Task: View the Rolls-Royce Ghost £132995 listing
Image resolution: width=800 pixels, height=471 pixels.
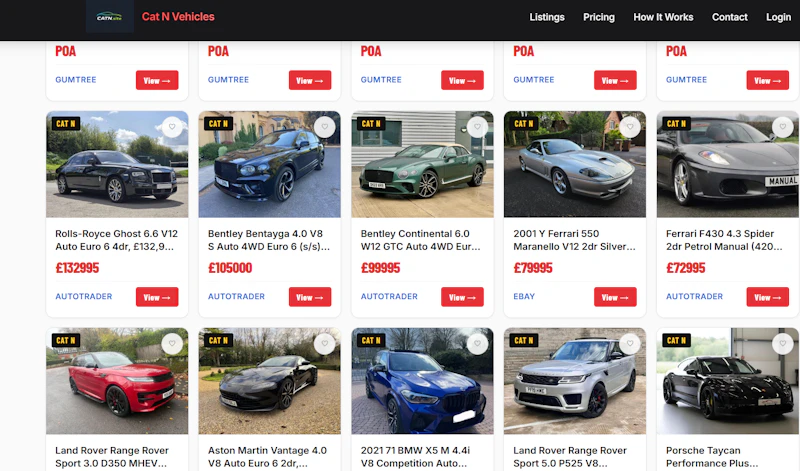Action: click(157, 297)
